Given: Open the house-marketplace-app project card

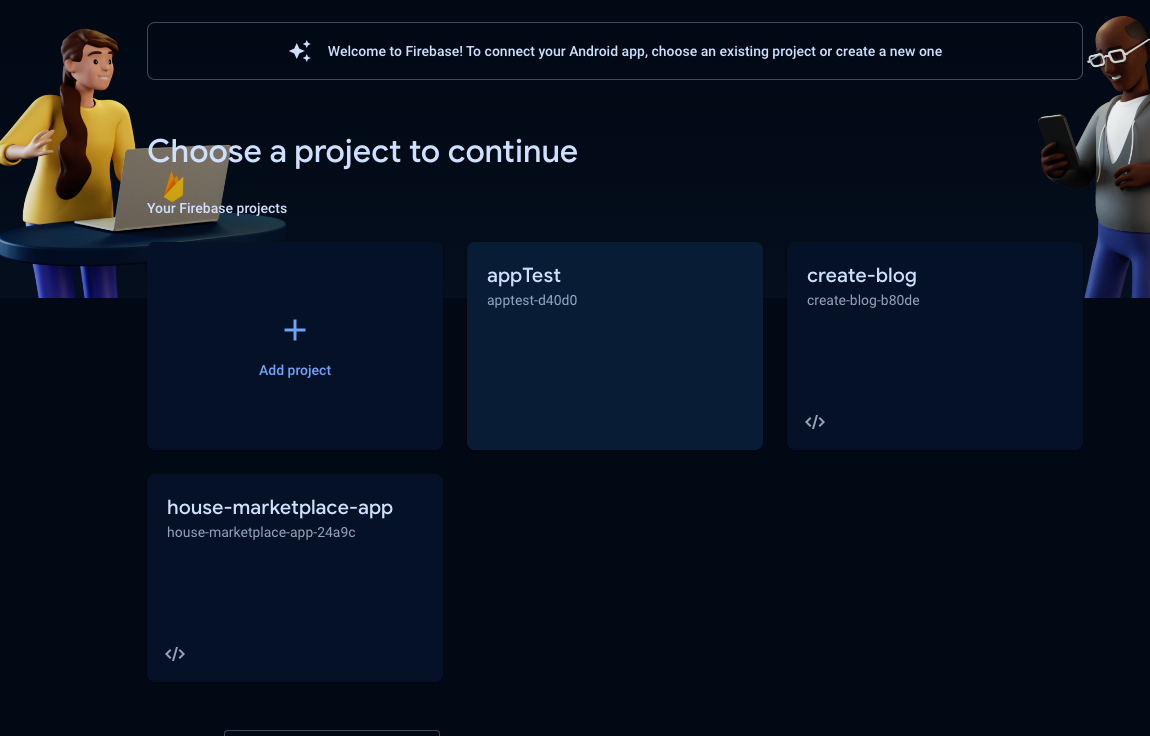Looking at the screenshot, I should [x=295, y=578].
